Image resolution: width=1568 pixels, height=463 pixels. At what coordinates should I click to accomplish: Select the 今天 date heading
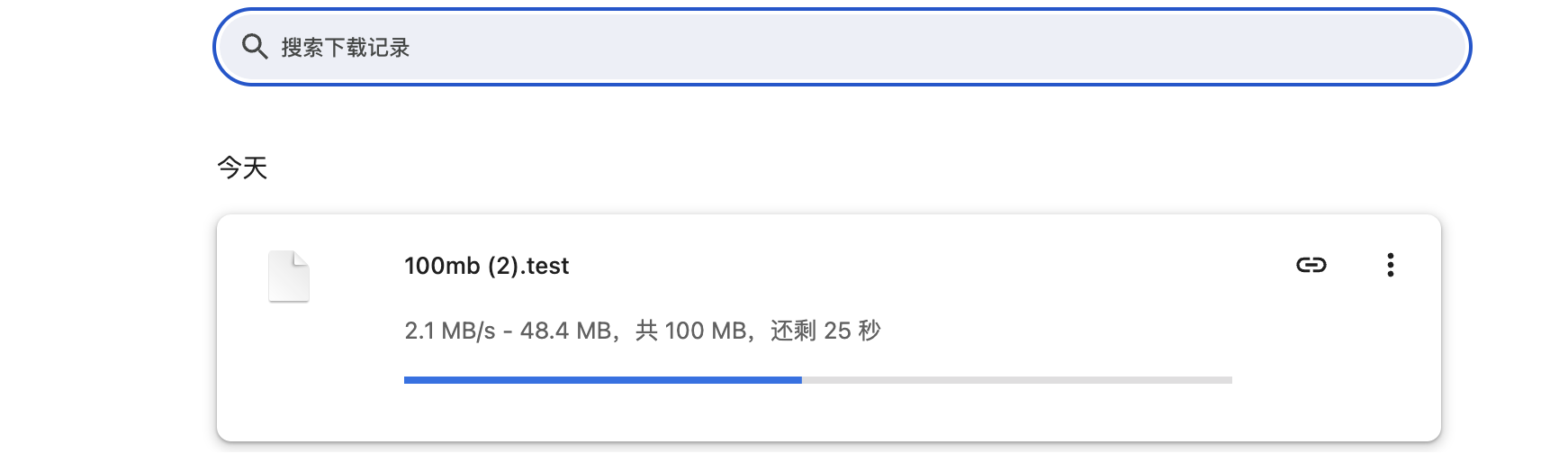[x=242, y=168]
